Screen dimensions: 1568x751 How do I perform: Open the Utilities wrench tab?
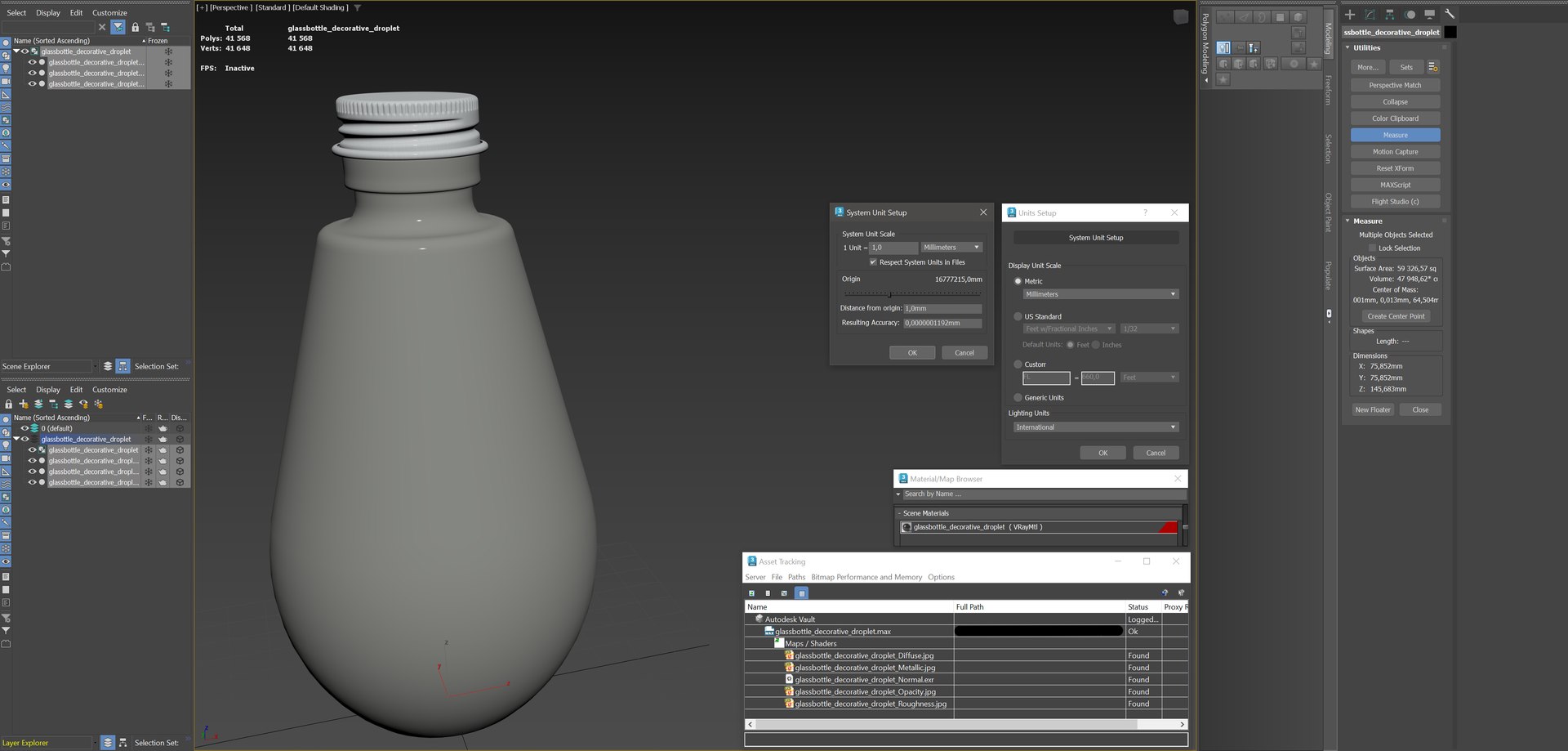[x=1450, y=15]
